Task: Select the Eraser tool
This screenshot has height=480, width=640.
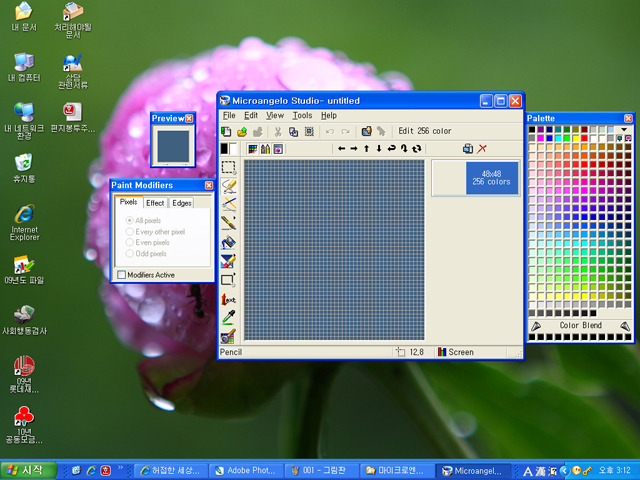Action: pos(229,261)
